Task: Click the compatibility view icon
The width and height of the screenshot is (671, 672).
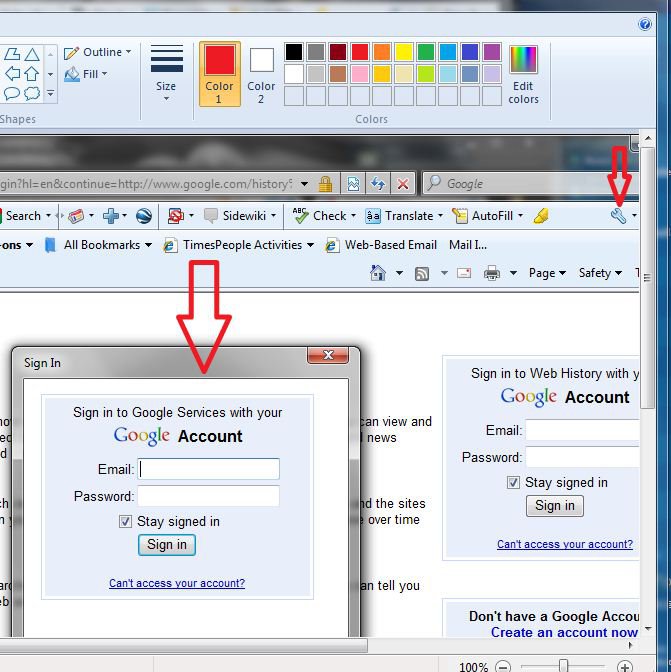Action: tap(353, 184)
